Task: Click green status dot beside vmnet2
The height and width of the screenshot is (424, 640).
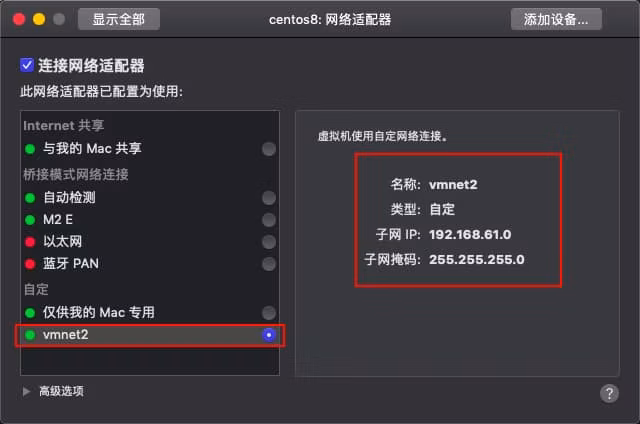Action: coord(30,335)
